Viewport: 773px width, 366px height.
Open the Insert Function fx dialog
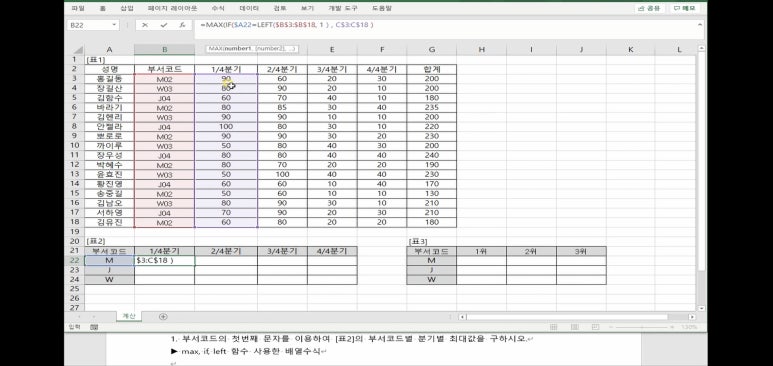(x=182, y=25)
